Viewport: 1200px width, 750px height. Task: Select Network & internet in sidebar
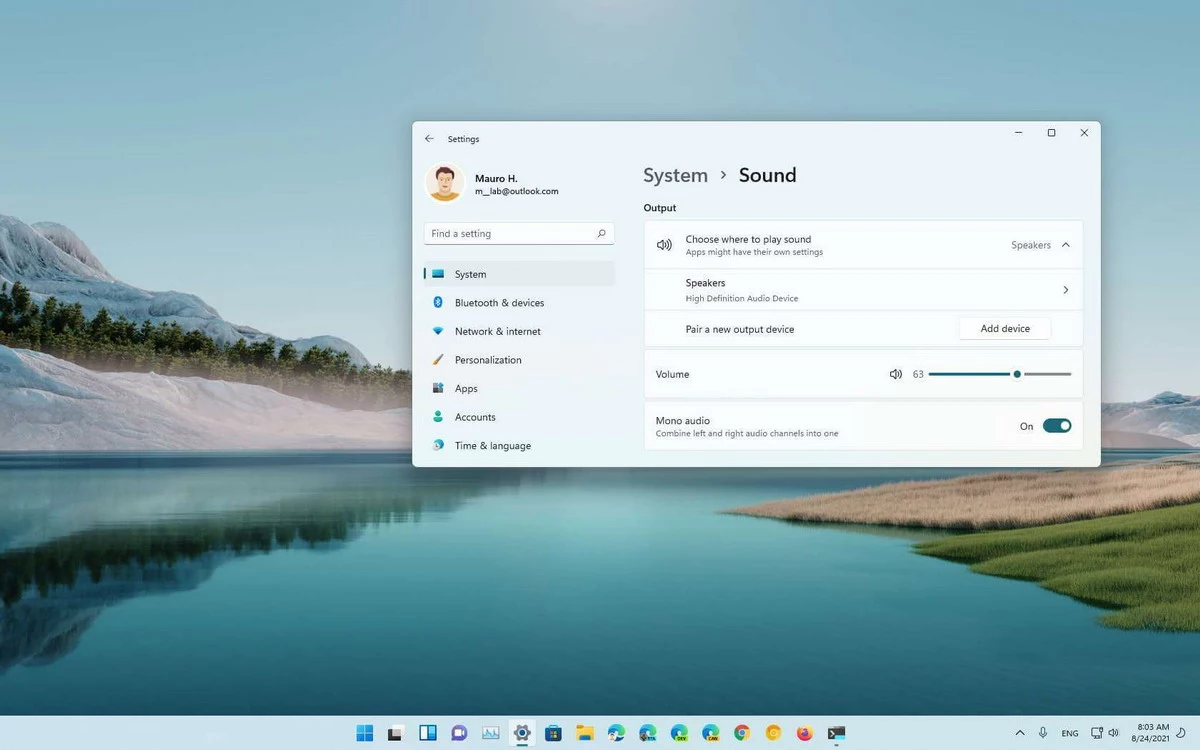click(497, 331)
